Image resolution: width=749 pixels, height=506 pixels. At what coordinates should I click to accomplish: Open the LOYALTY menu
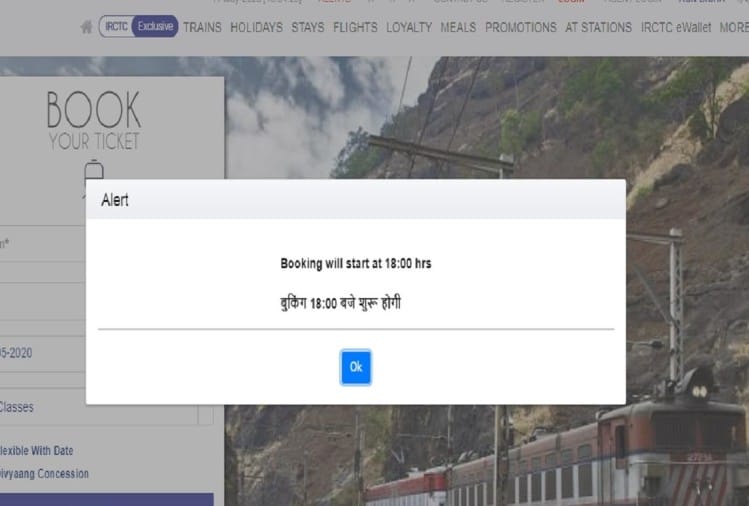pos(409,27)
